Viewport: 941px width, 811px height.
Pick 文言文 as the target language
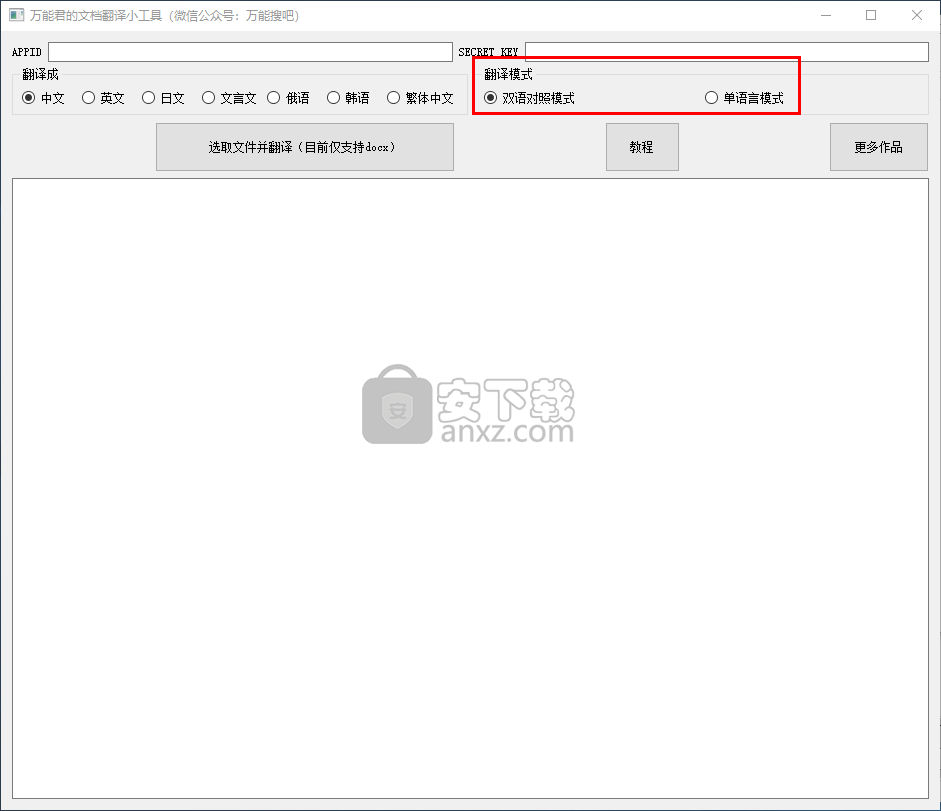[x=229, y=98]
